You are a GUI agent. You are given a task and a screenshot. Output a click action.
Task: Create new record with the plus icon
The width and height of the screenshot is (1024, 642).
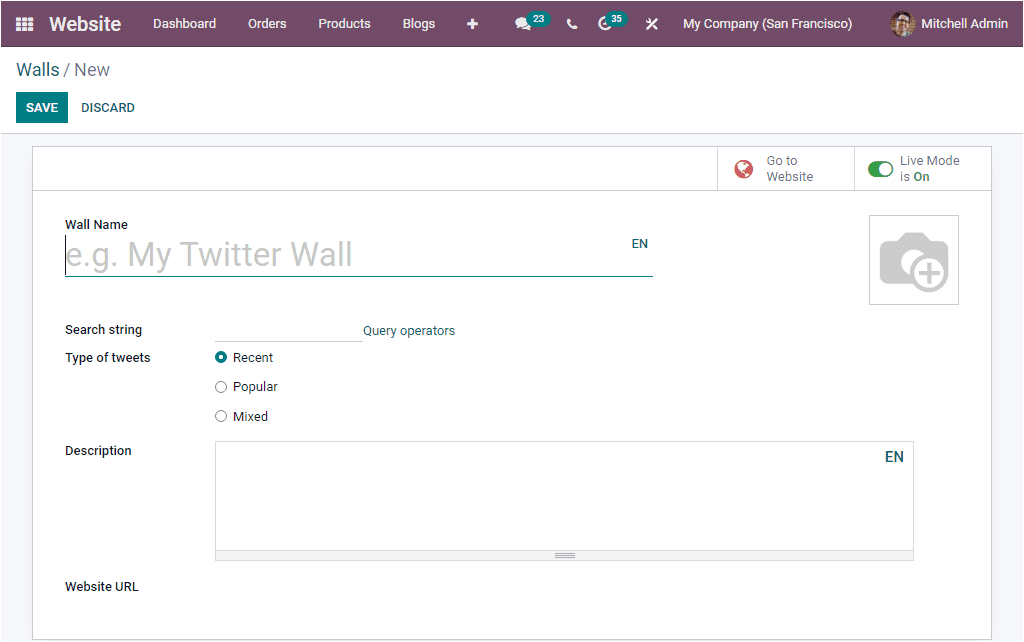472,23
